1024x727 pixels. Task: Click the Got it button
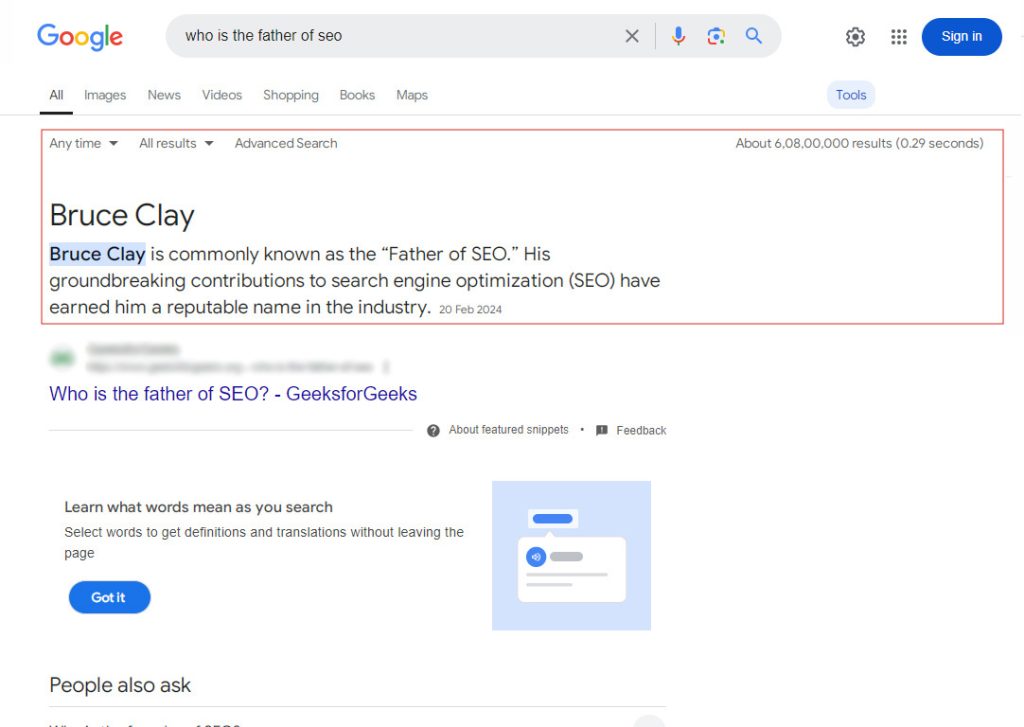coord(109,597)
